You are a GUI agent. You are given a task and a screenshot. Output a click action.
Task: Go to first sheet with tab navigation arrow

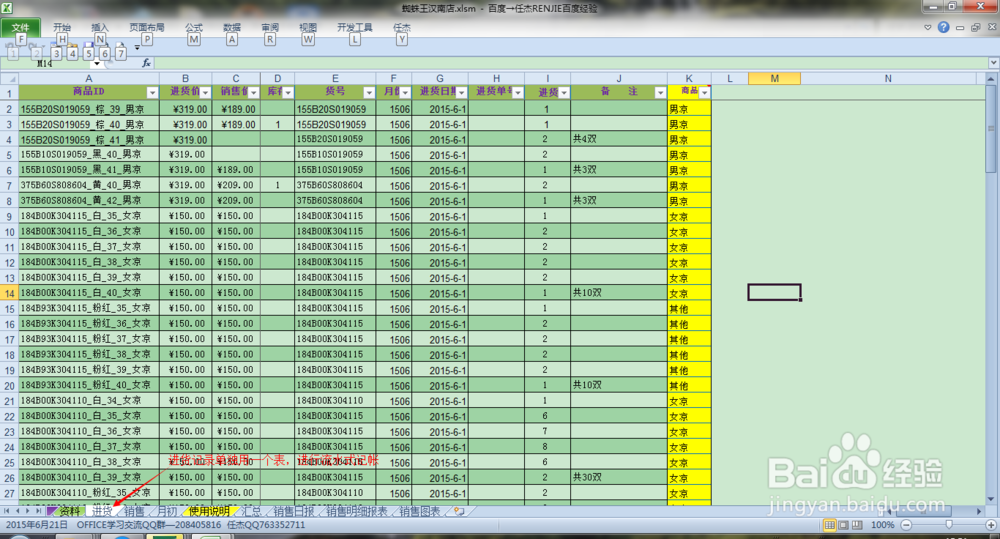[6, 511]
